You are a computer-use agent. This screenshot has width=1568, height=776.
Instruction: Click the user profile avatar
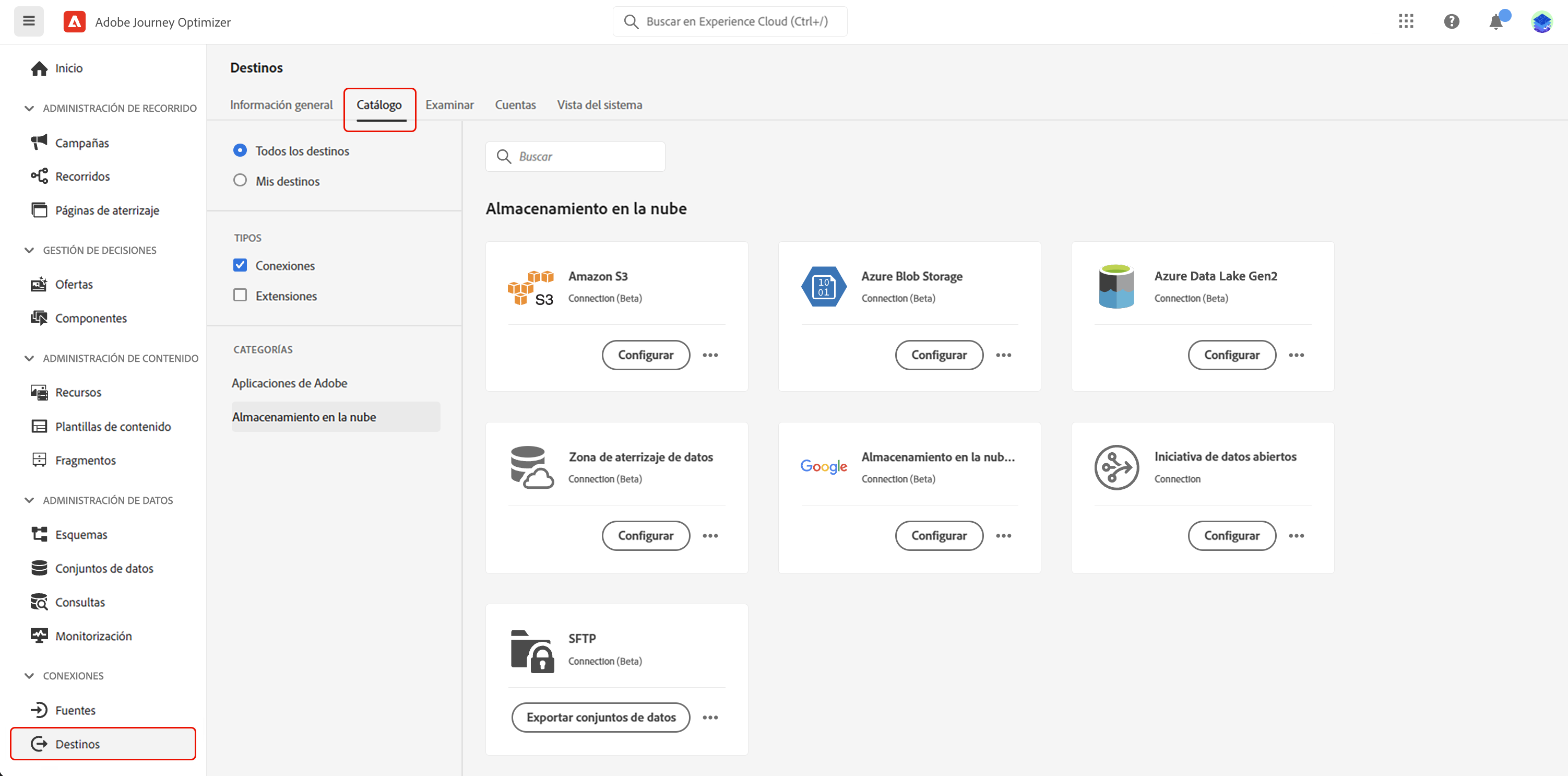click(x=1541, y=22)
